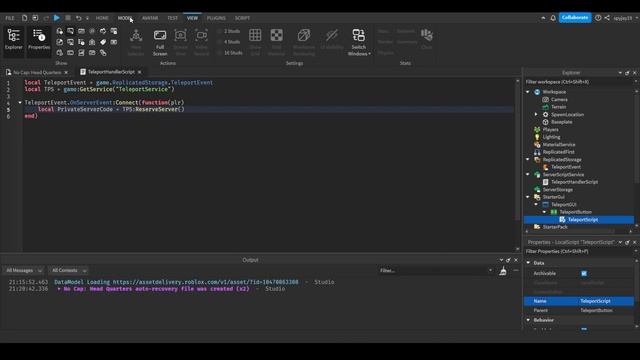The image size is (640, 360).
Task: Switch to the HOME ribbon tab
Action: point(102,18)
